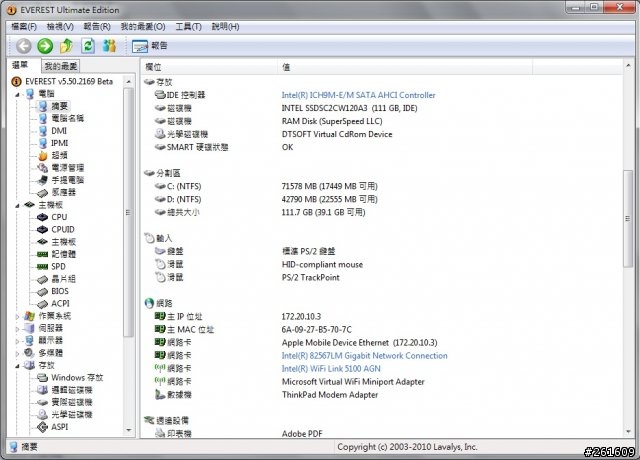Screen dimensions: 640x460
Task: Select the C: (NTFS) partition row
Action: pos(381,186)
